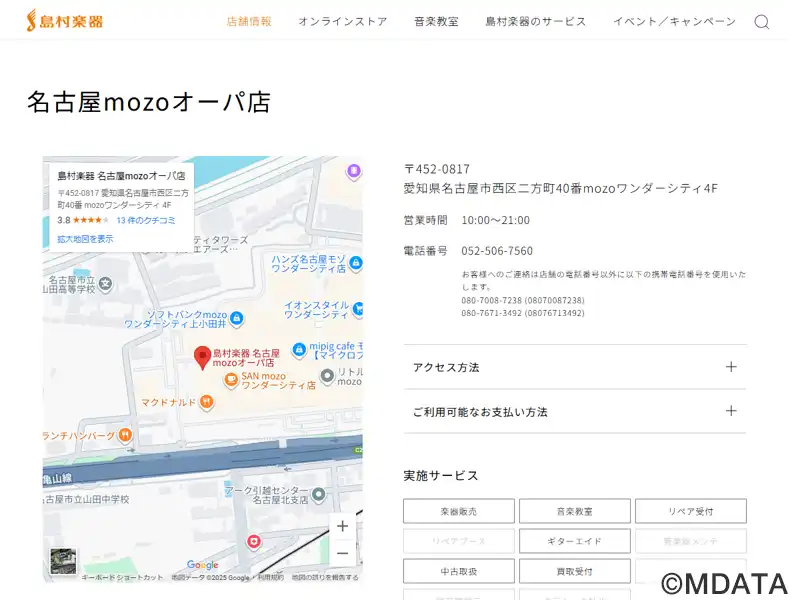
Task: Click the map 利用規約 link
Action: tap(270, 577)
